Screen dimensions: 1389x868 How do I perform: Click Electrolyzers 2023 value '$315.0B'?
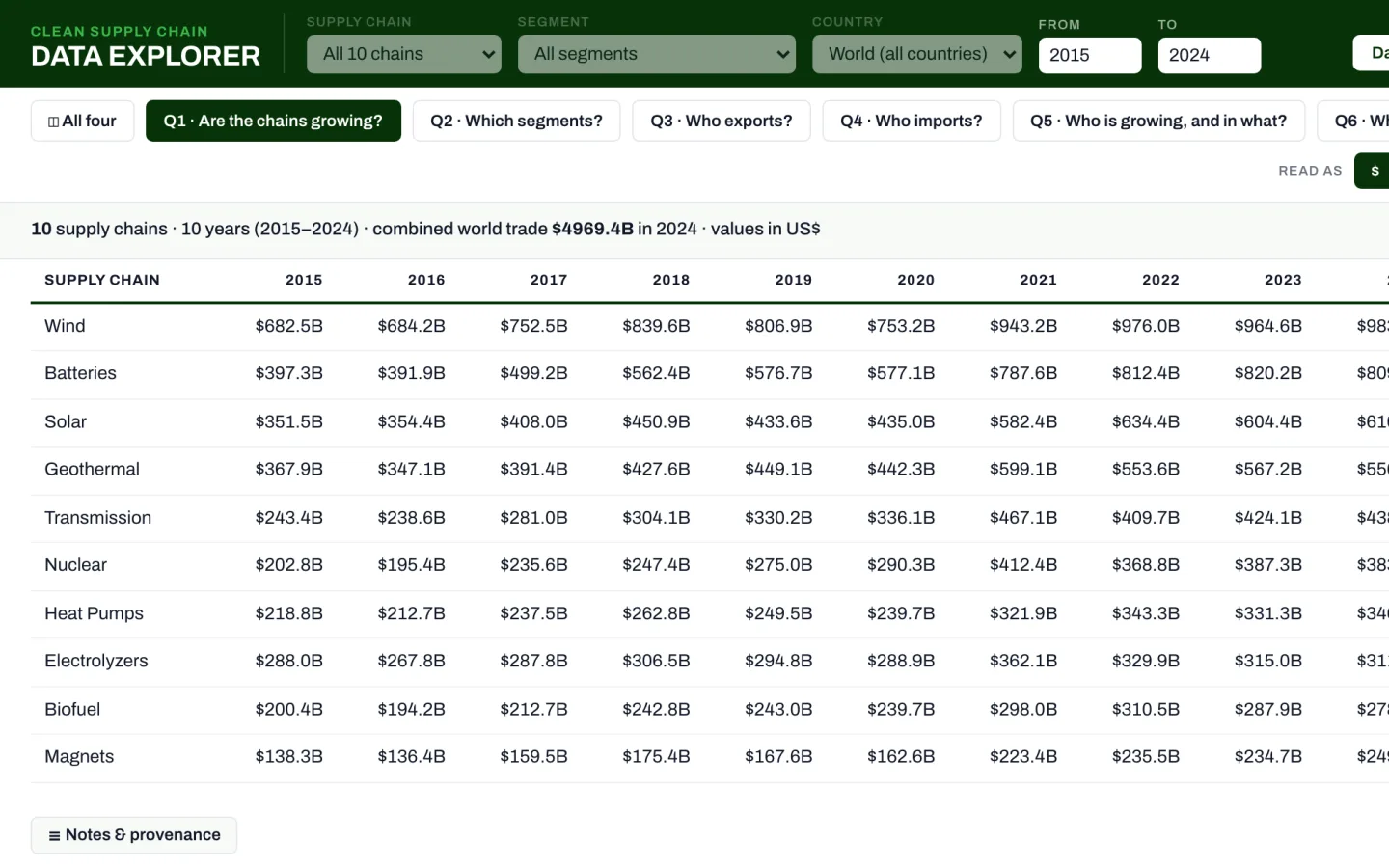pos(1268,661)
